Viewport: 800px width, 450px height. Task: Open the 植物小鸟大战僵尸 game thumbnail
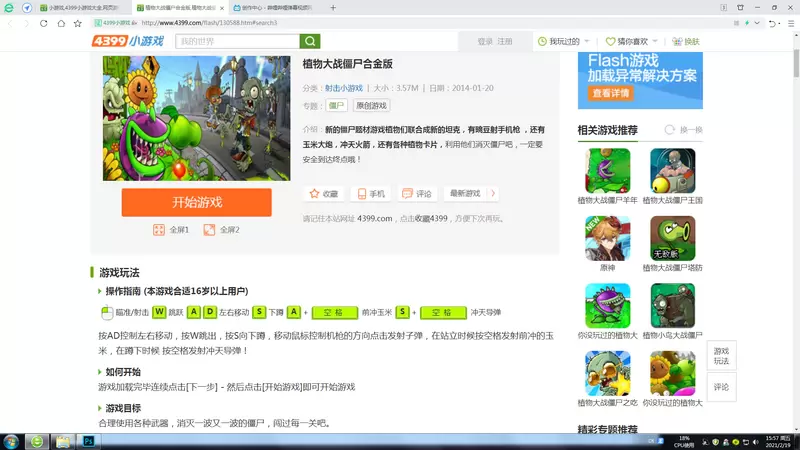(x=672, y=306)
